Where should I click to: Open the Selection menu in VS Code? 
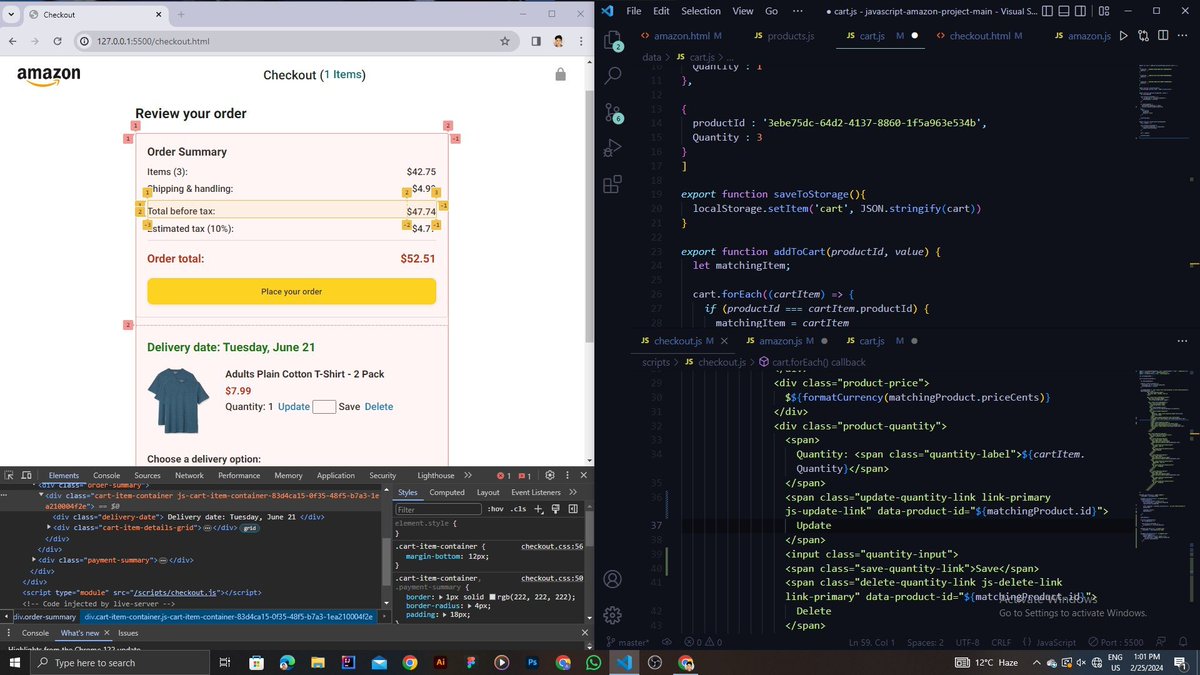tap(701, 11)
